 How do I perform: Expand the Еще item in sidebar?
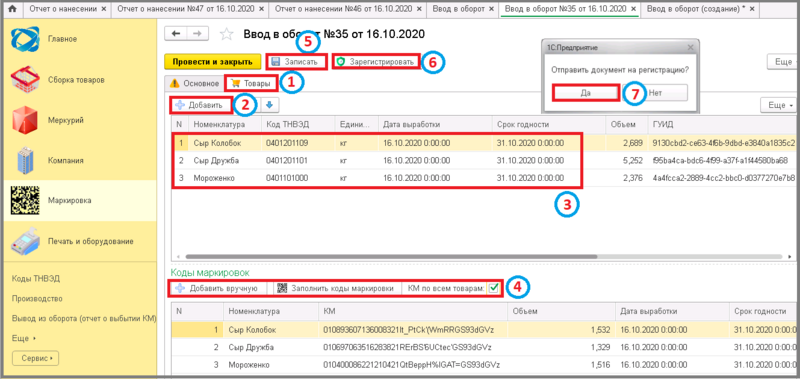[x=24, y=338]
